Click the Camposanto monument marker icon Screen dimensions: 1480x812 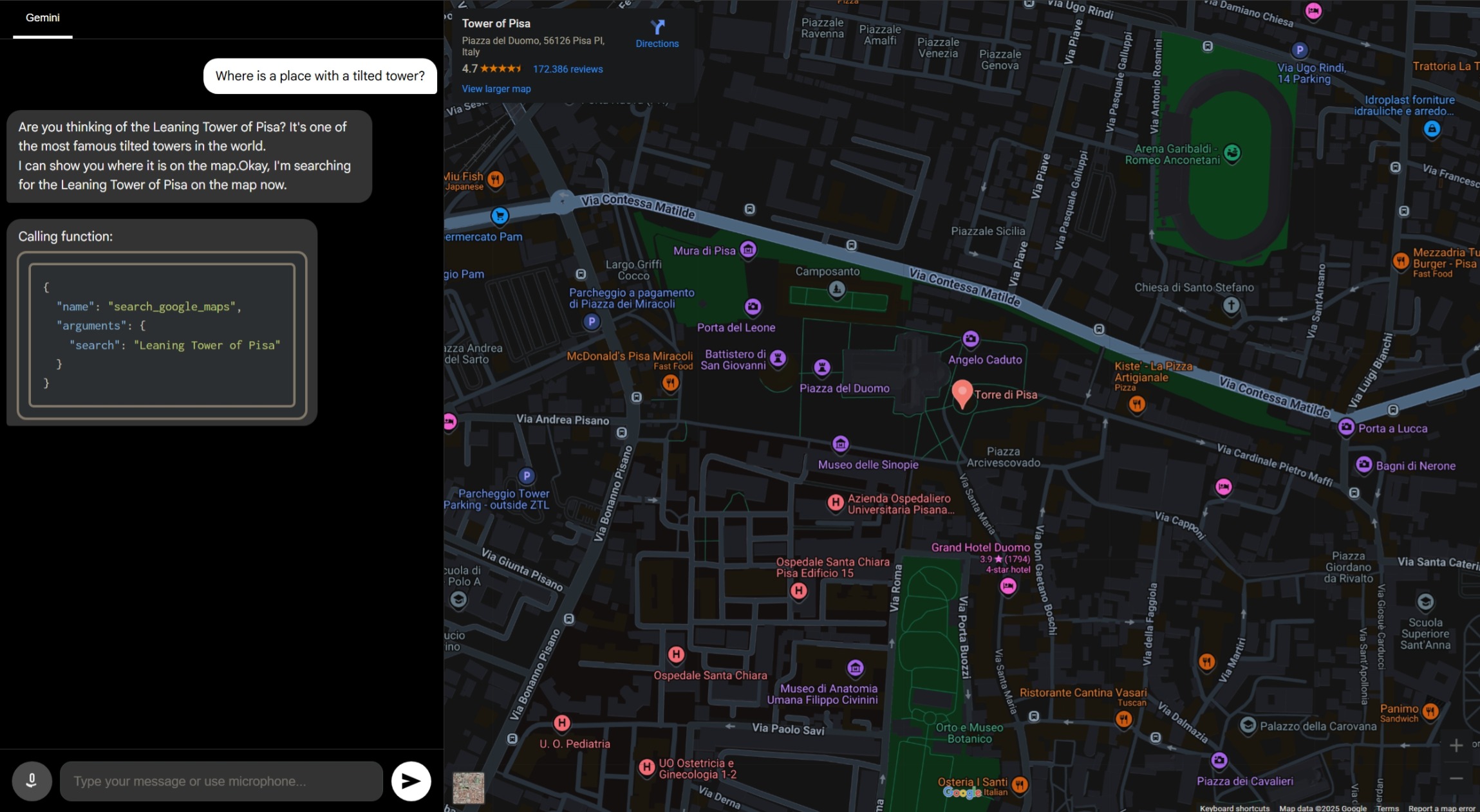pos(836,289)
